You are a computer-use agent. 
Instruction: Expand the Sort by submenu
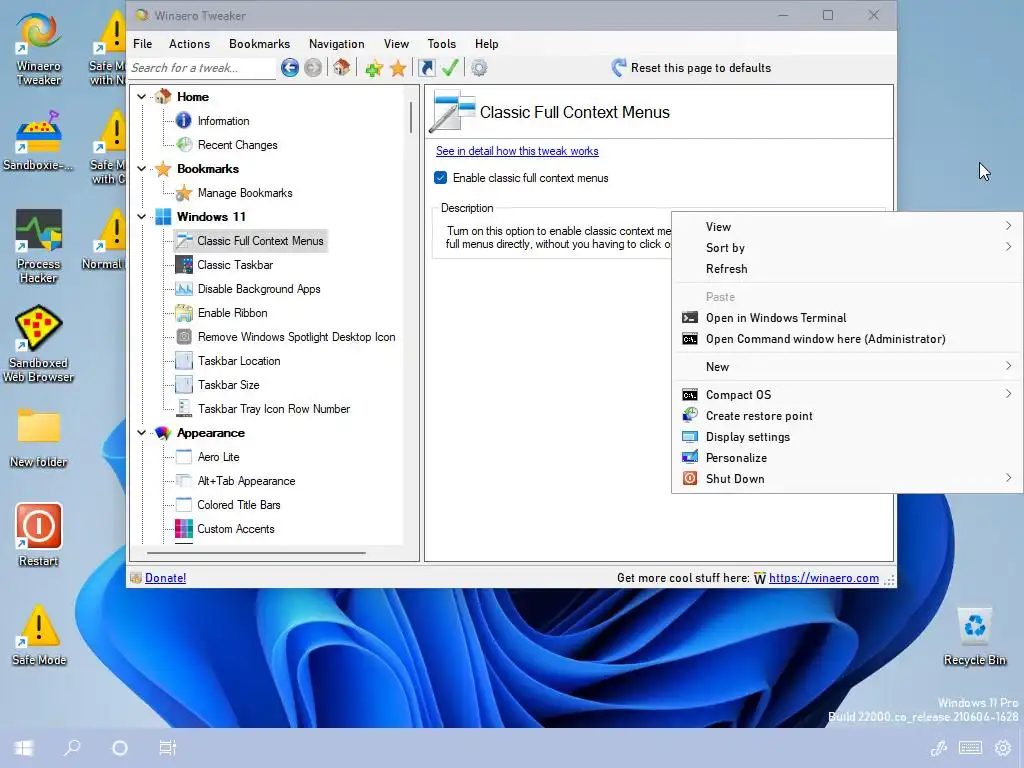click(847, 248)
